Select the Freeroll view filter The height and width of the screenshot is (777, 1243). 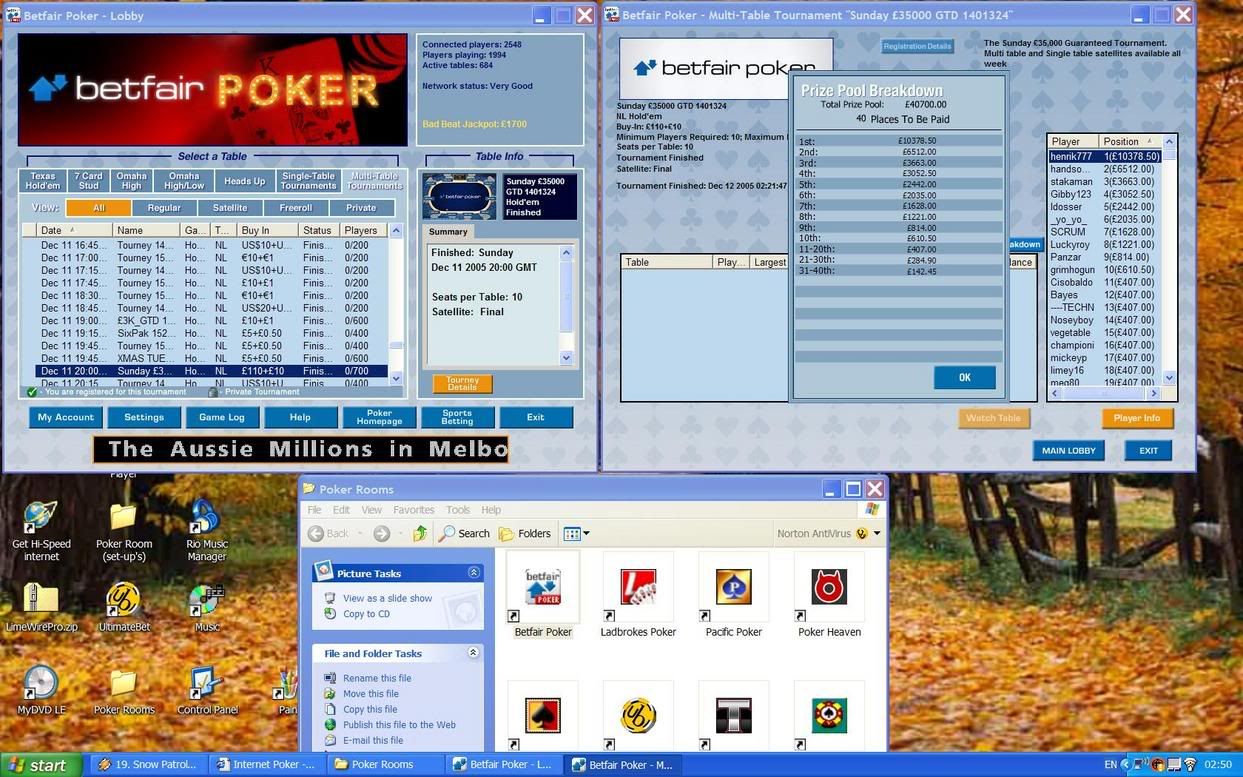point(296,208)
